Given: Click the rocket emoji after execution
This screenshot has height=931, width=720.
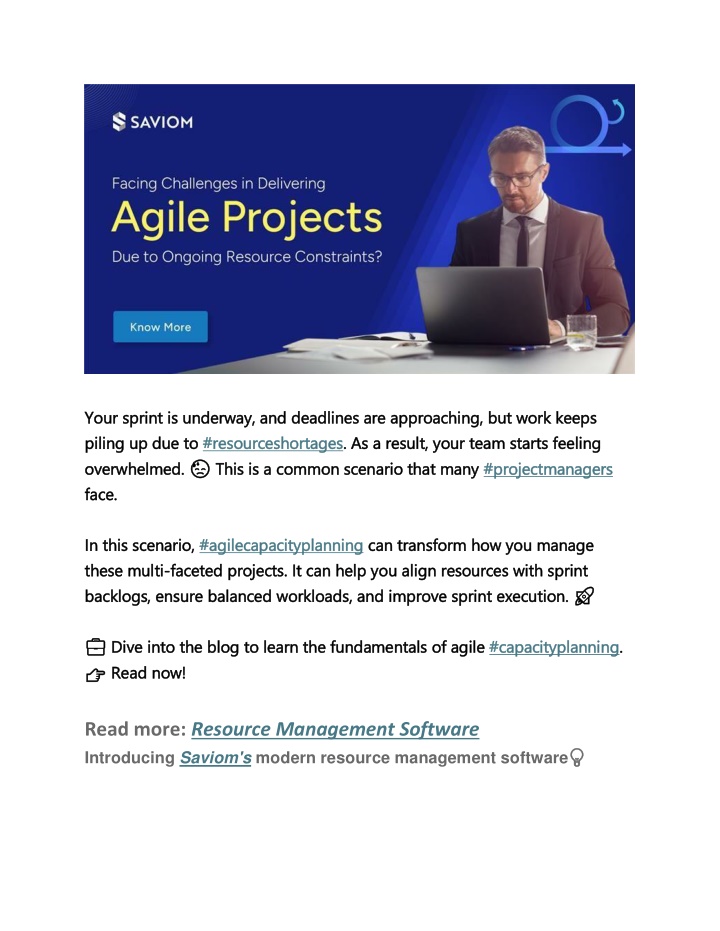Looking at the screenshot, I should 584,596.
